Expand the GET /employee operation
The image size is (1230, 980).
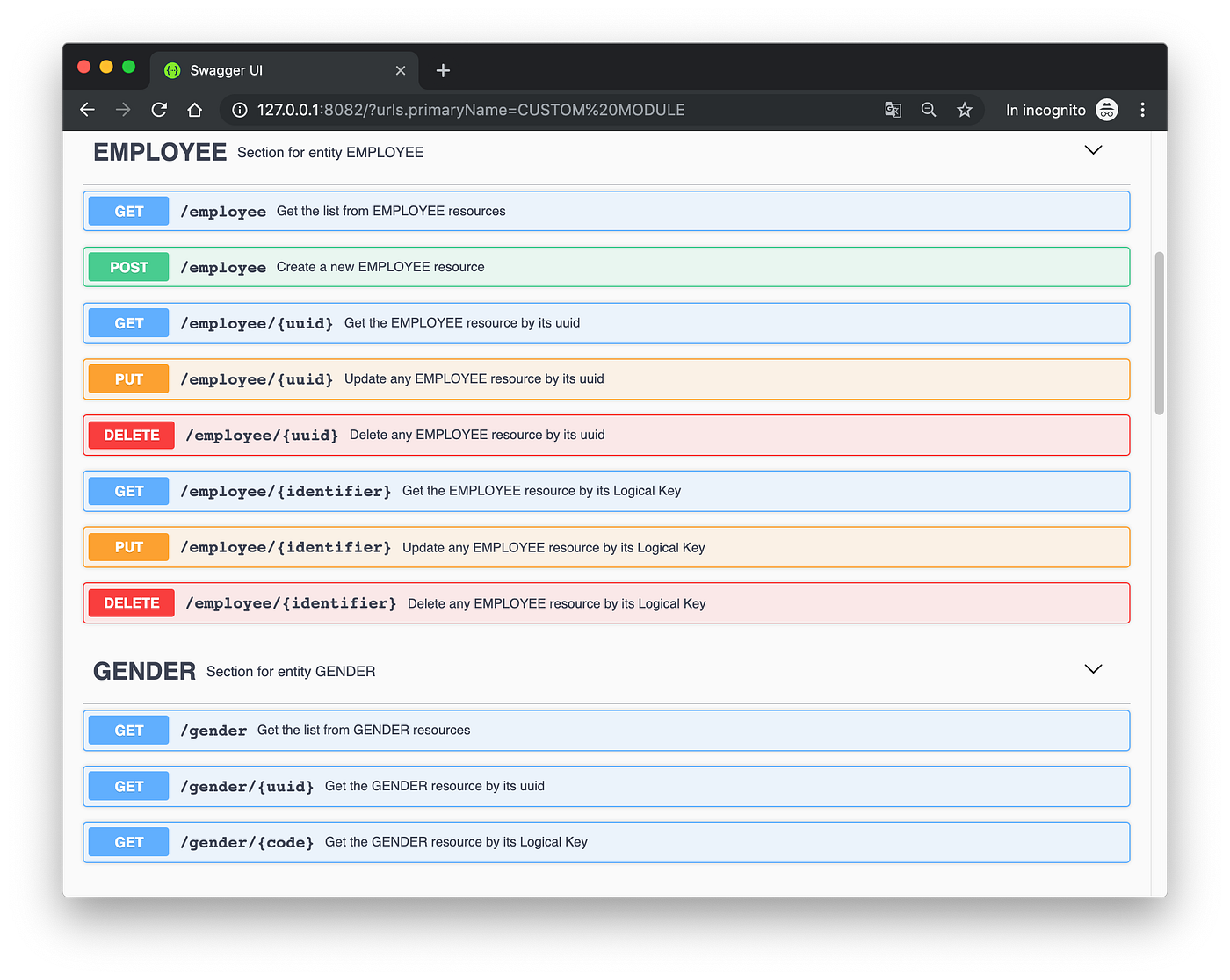click(606, 211)
